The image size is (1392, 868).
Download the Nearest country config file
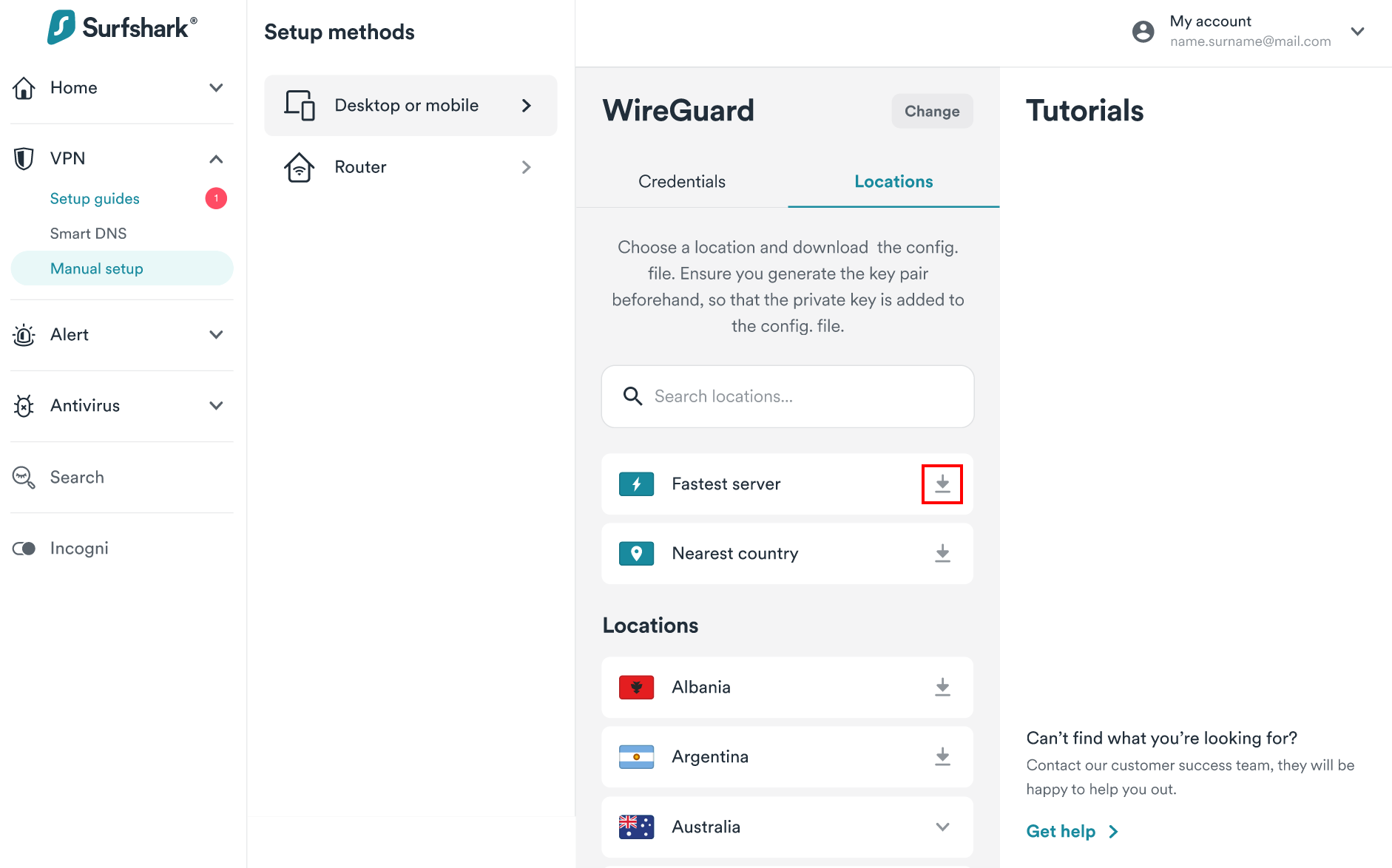(x=942, y=553)
